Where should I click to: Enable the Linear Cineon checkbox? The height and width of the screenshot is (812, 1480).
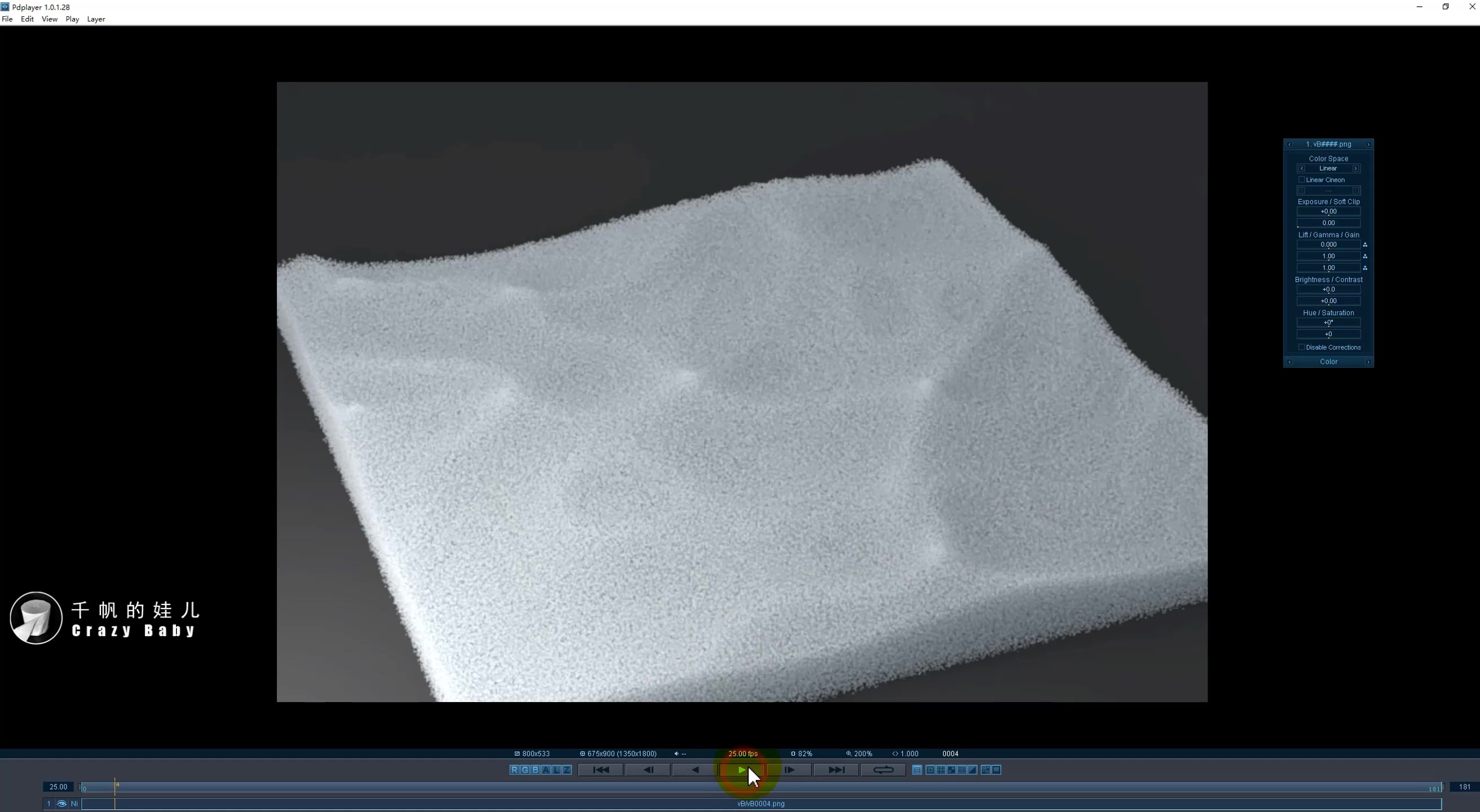(1302, 180)
